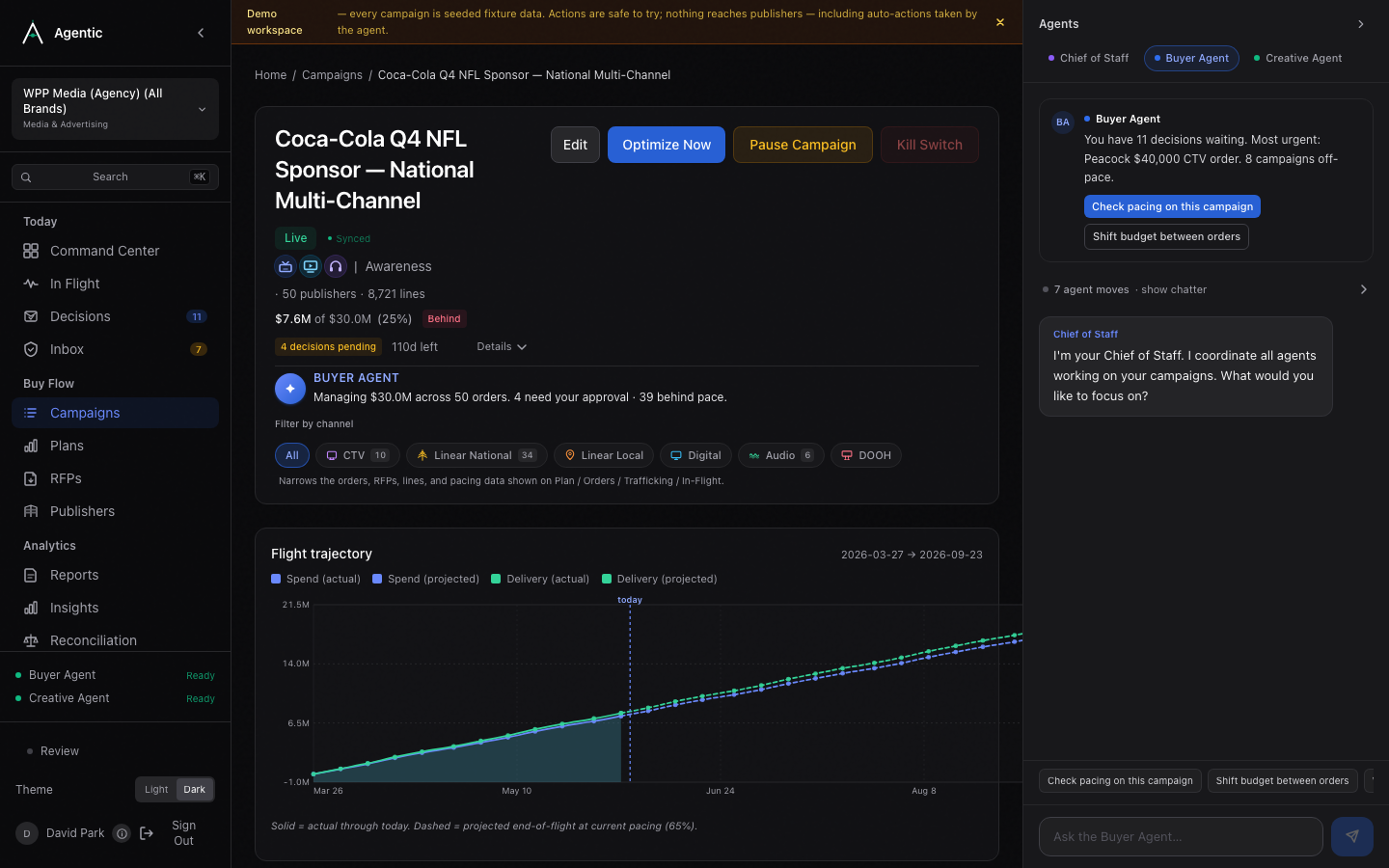Open the WPP Media workspace dropdown
Screen dimensions: 1389x868
[115, 109]
